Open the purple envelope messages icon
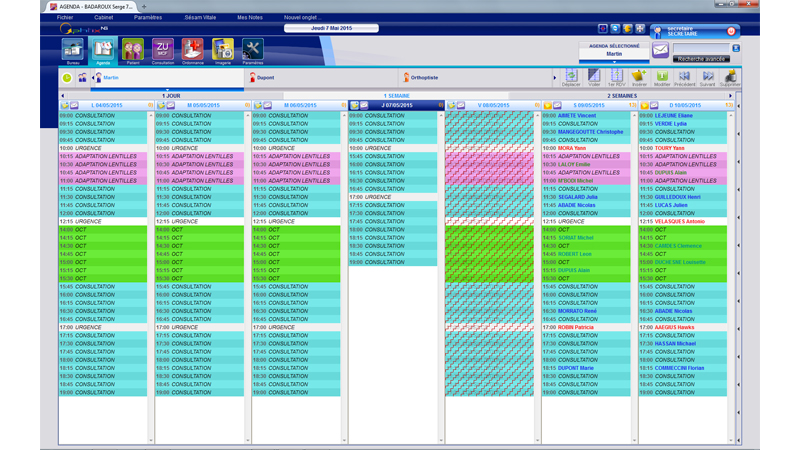Image resolution: width=800 pixels, height=450 pixels. [660, 50]
